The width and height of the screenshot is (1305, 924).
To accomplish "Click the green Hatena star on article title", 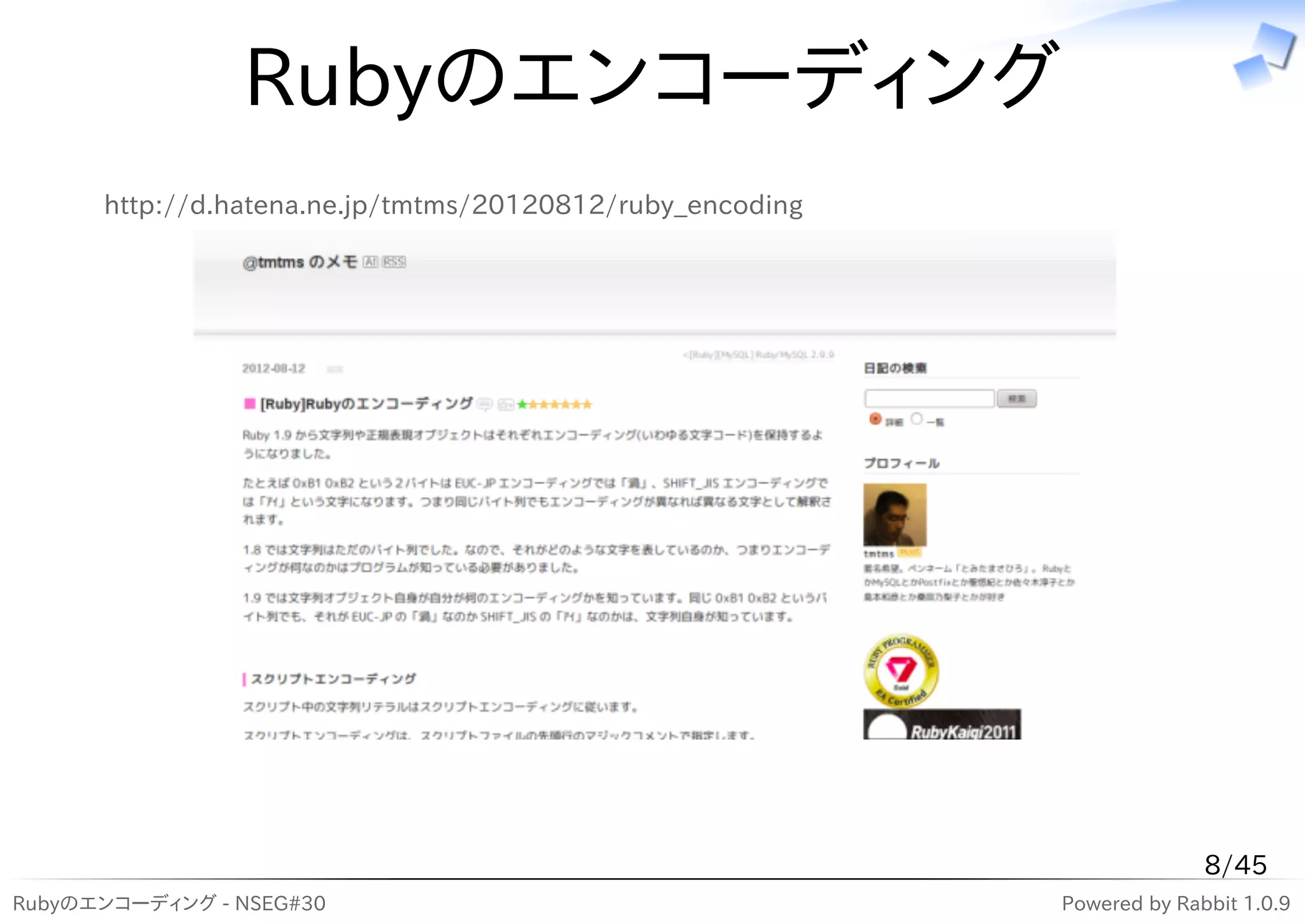I will point(523,404).
